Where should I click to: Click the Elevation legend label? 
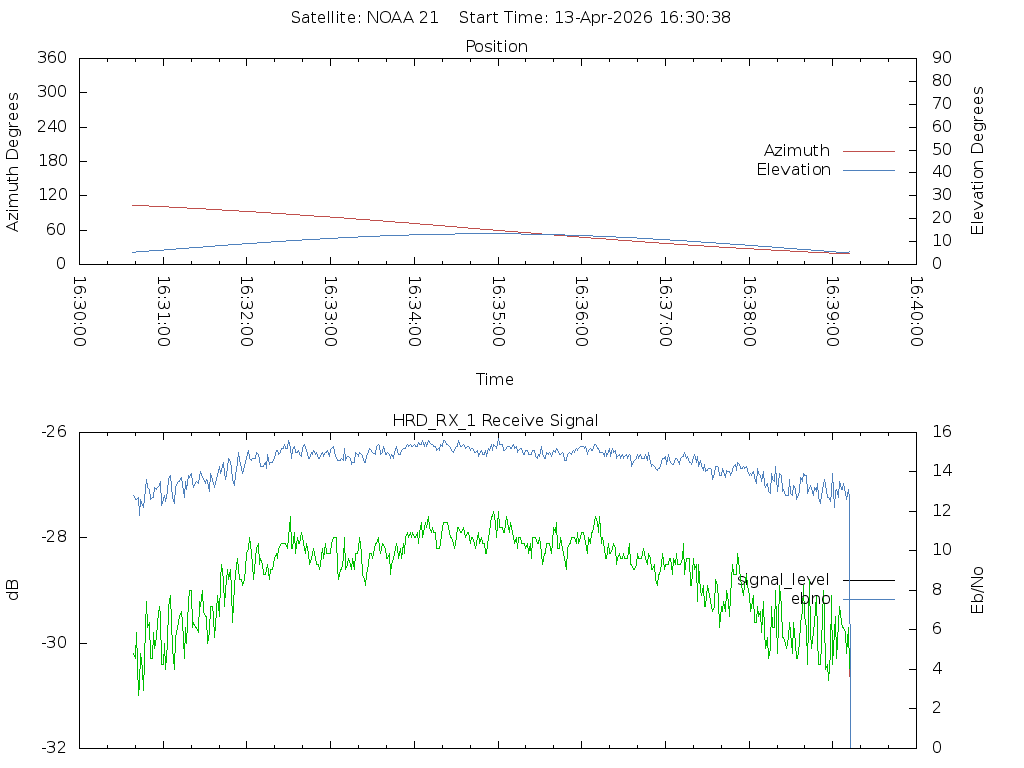pos(793,170)
